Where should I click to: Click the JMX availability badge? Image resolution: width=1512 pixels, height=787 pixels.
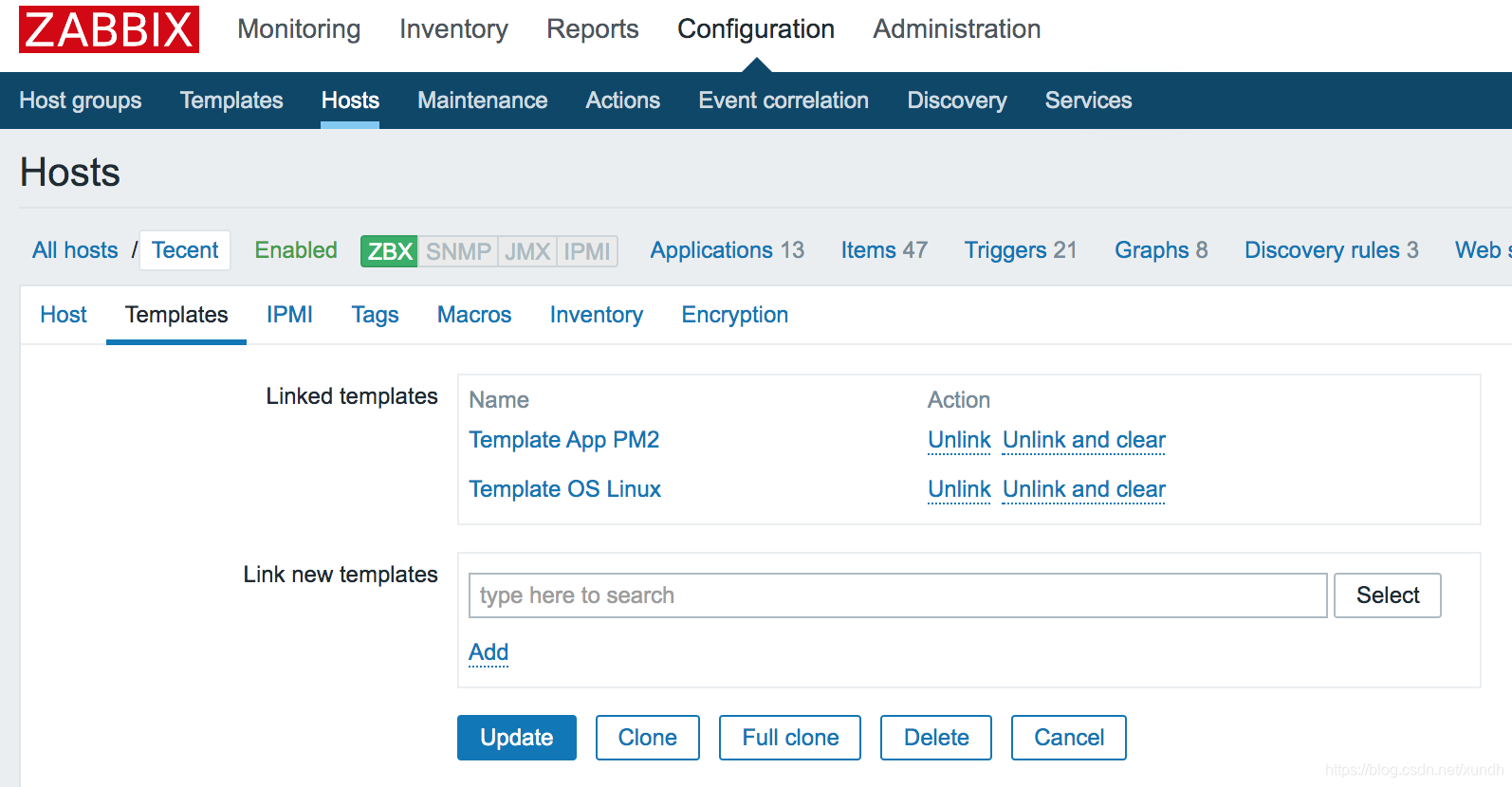click(x=527, y=251)
